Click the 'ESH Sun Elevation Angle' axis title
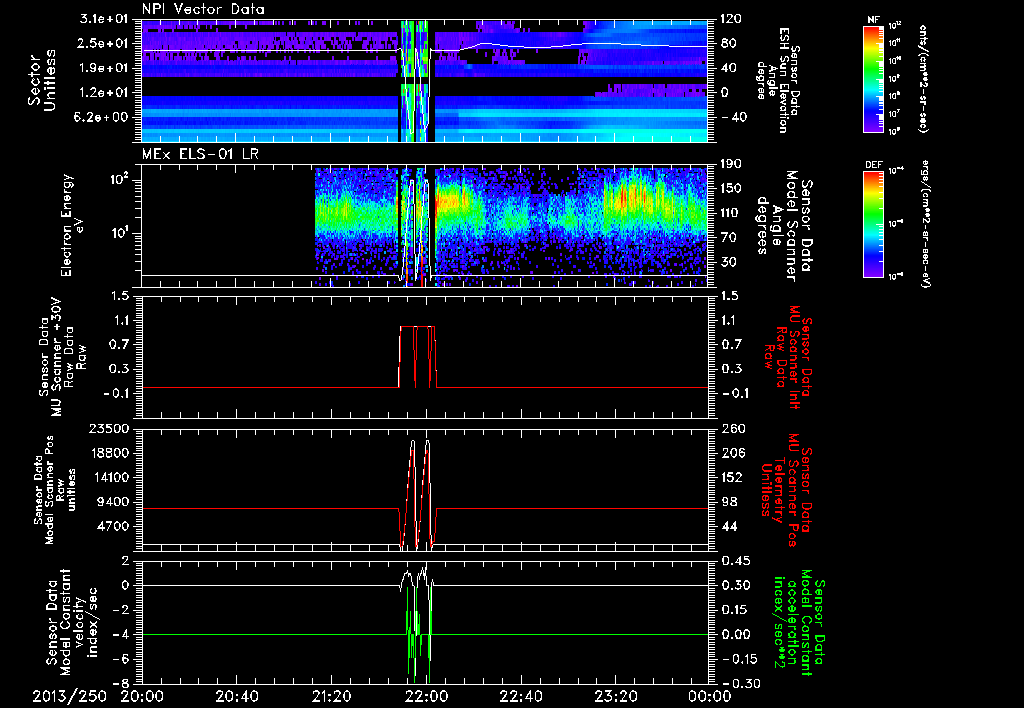 coord(776,80)
